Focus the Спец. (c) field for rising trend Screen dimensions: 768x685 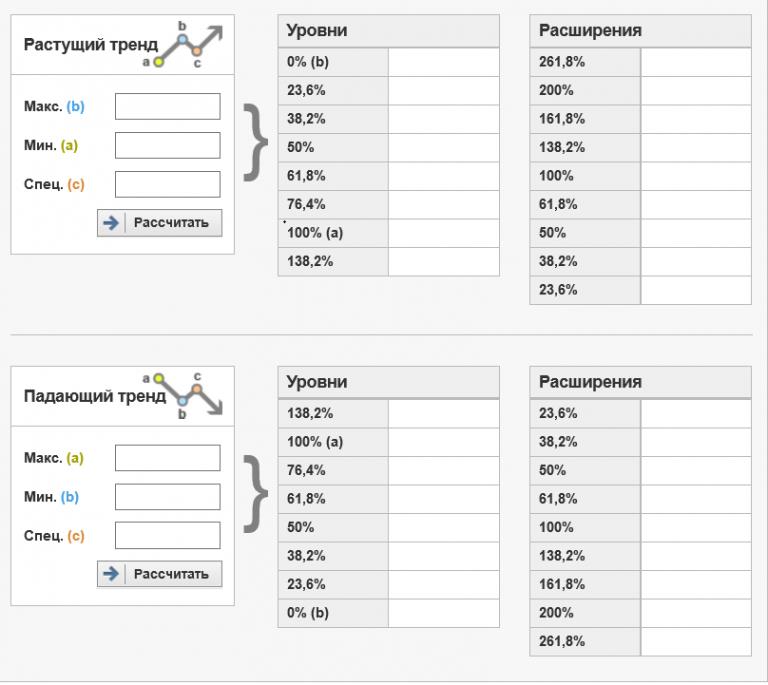click(x=167, y=184)
